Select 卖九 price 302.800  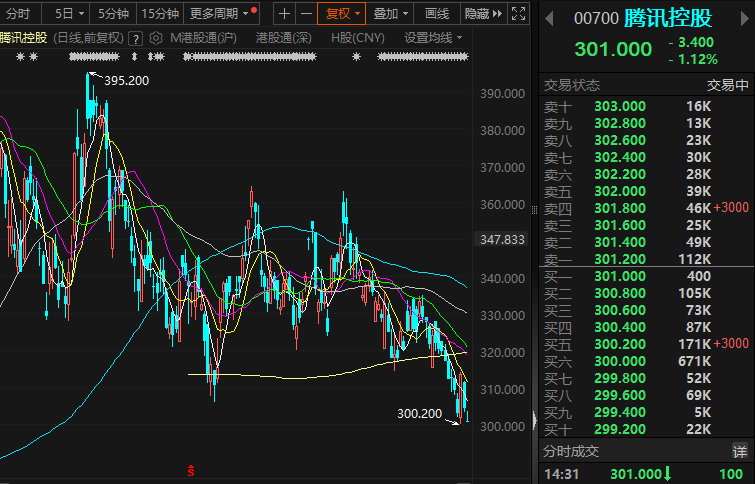[620, 123]
